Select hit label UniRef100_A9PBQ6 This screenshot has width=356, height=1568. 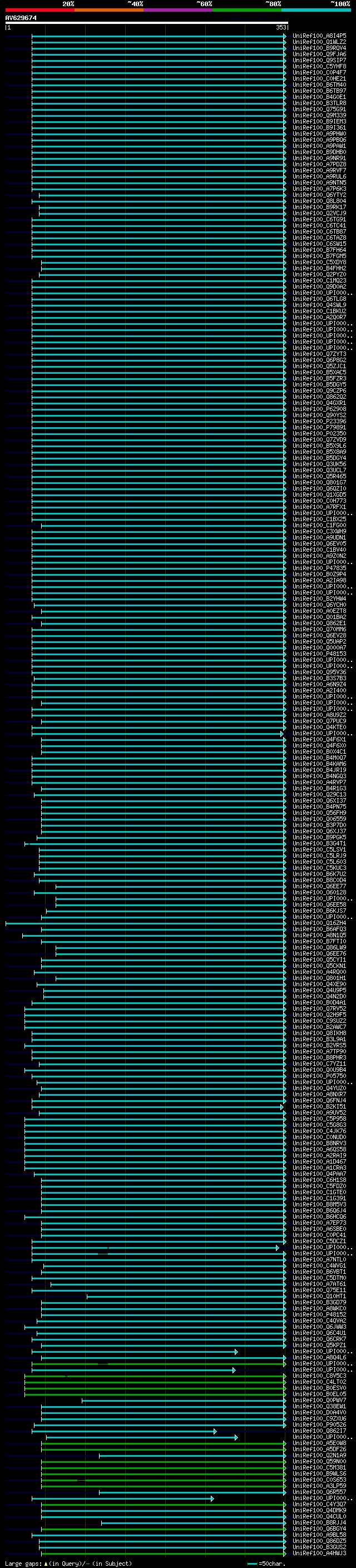point(319,140)
